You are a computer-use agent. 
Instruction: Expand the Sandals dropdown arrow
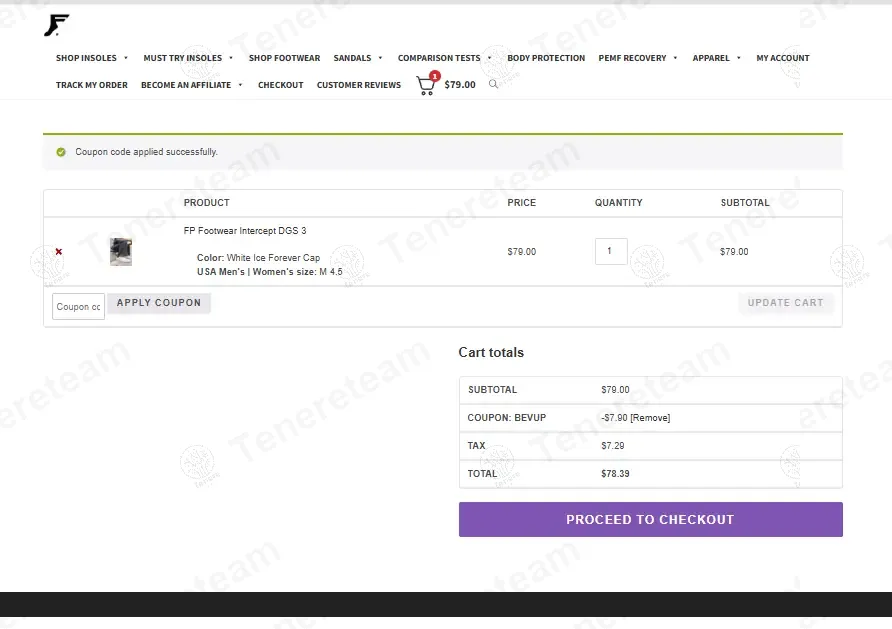click(x=380, y=58)
